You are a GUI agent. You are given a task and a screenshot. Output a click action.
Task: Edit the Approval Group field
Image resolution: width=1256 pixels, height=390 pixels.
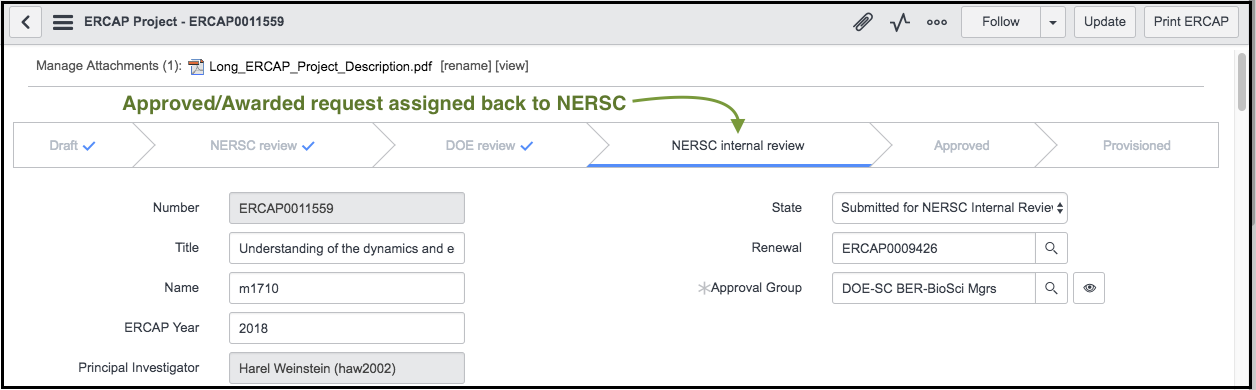933,288
